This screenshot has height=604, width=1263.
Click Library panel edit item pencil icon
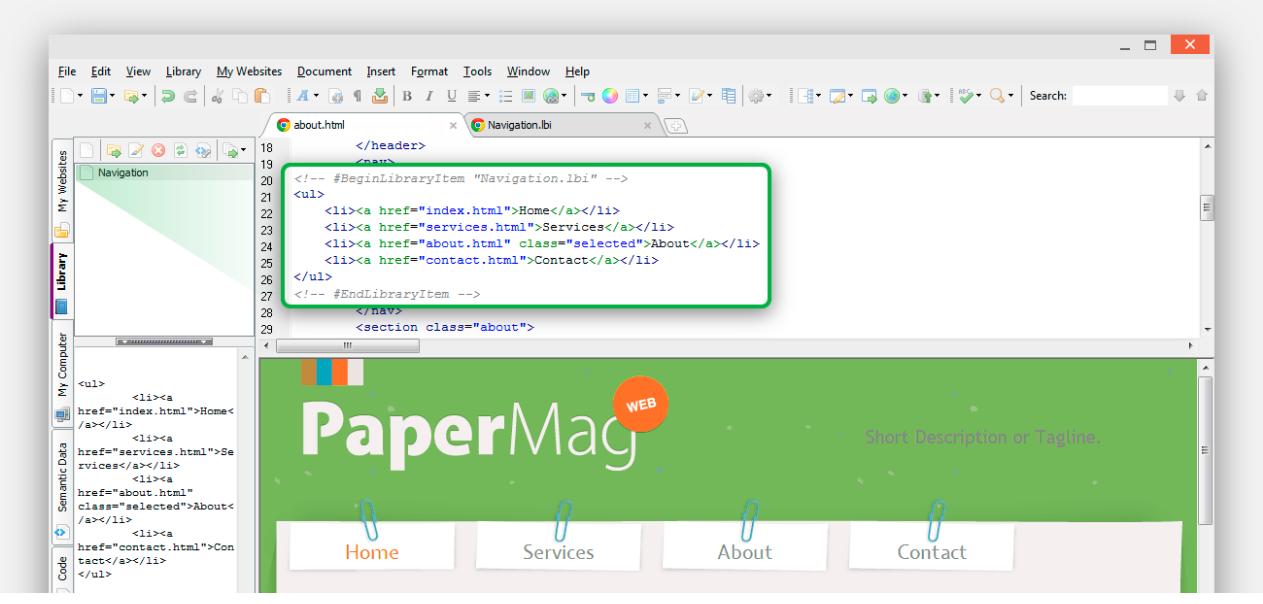(136, 150)
